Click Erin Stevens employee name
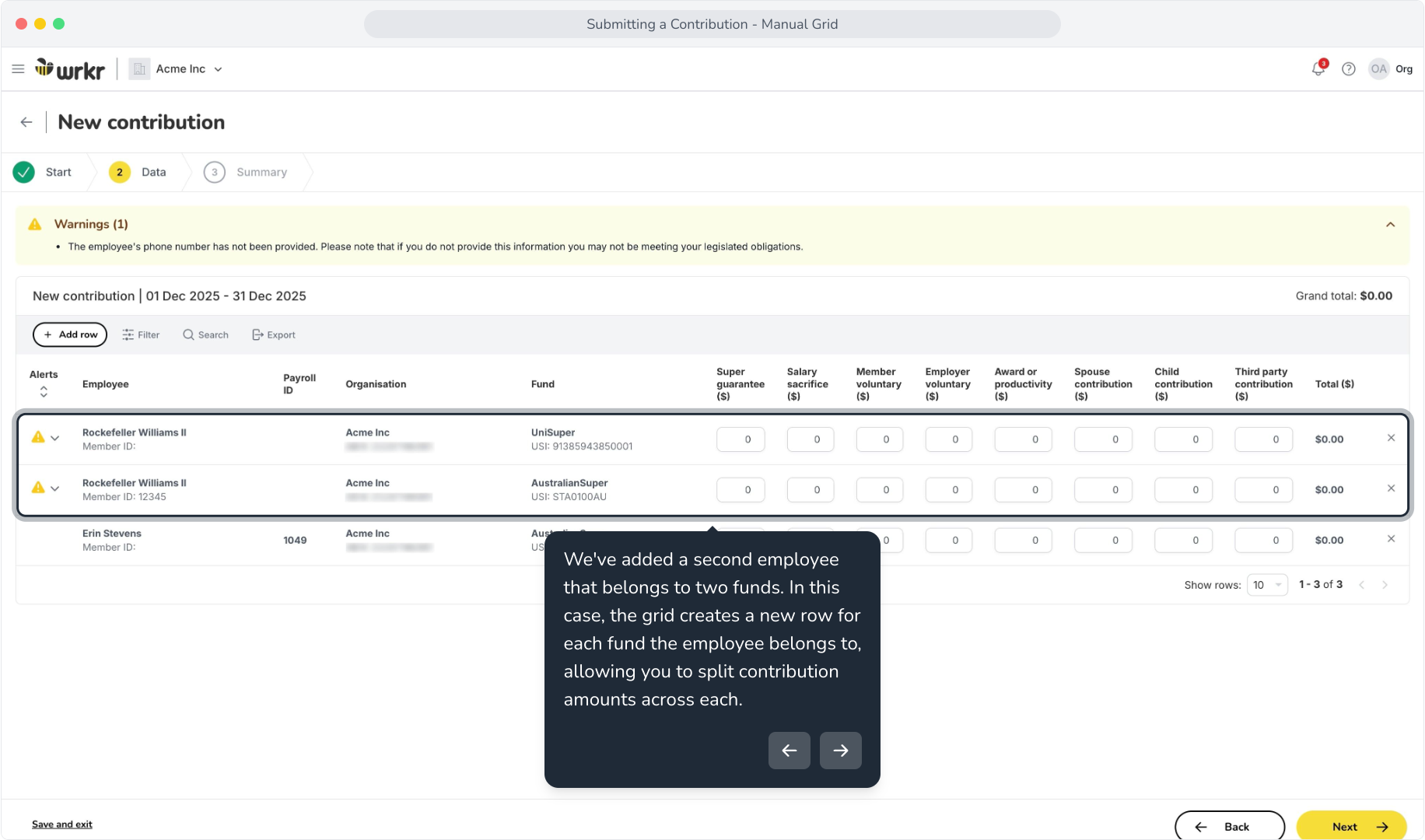This screenshot has width=1425, height=840. click(x=112, y=534)
